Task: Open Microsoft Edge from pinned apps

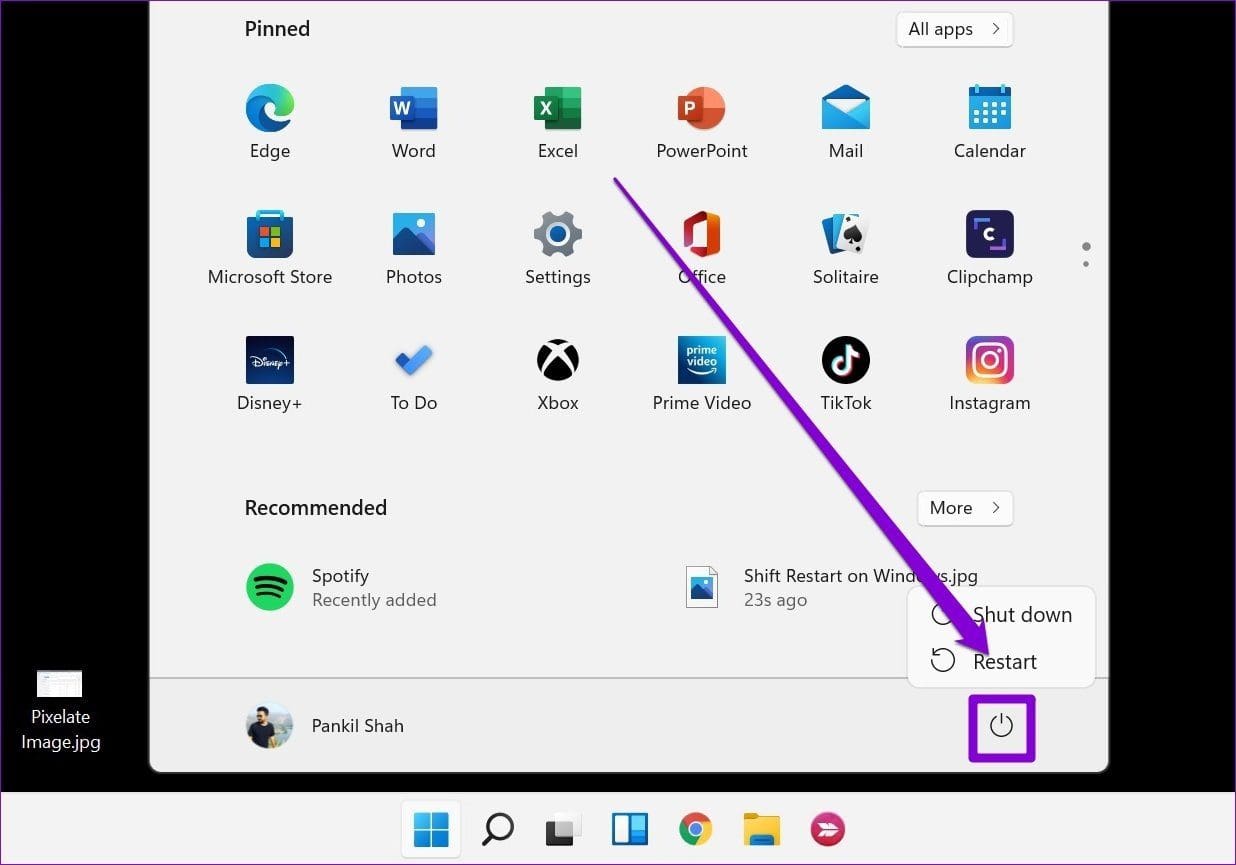Action: [270, 120]
